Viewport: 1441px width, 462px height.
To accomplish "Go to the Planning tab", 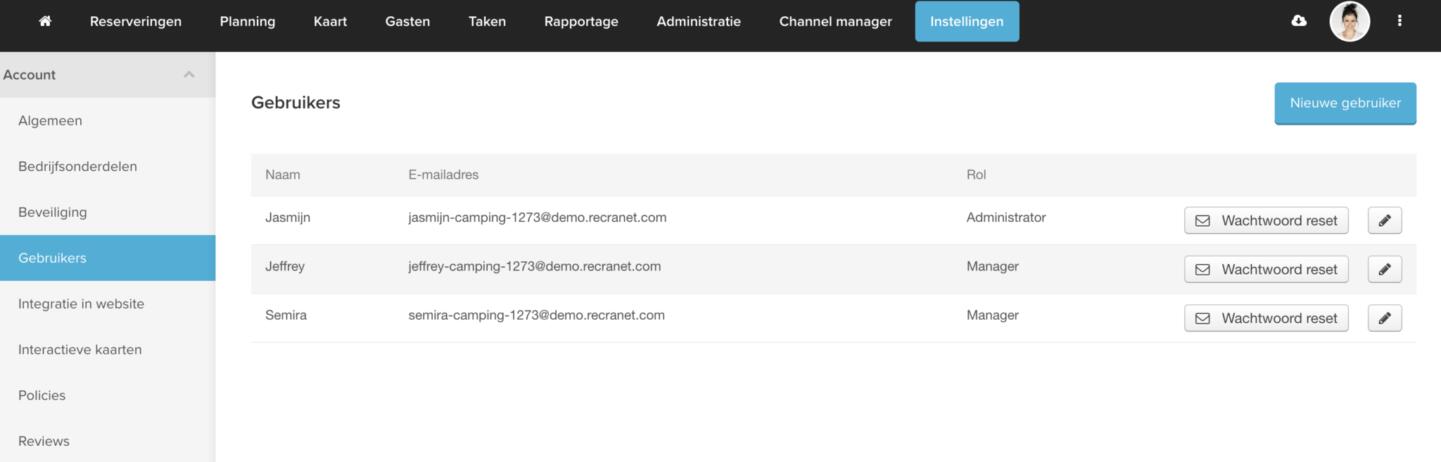I will tap(247, 22).
